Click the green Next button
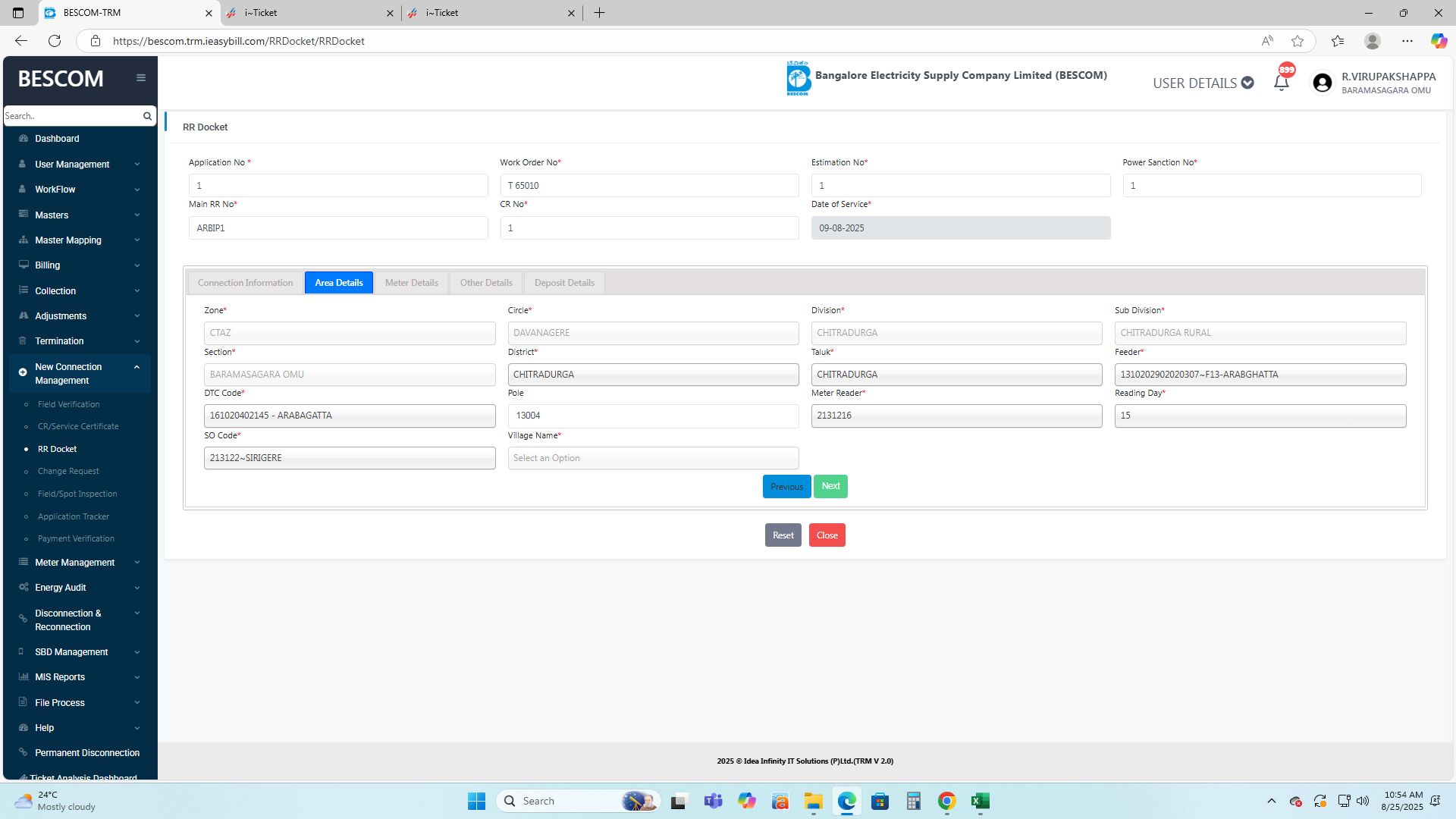The height and width of the screenshot is (819, 1456). point(830,486)
